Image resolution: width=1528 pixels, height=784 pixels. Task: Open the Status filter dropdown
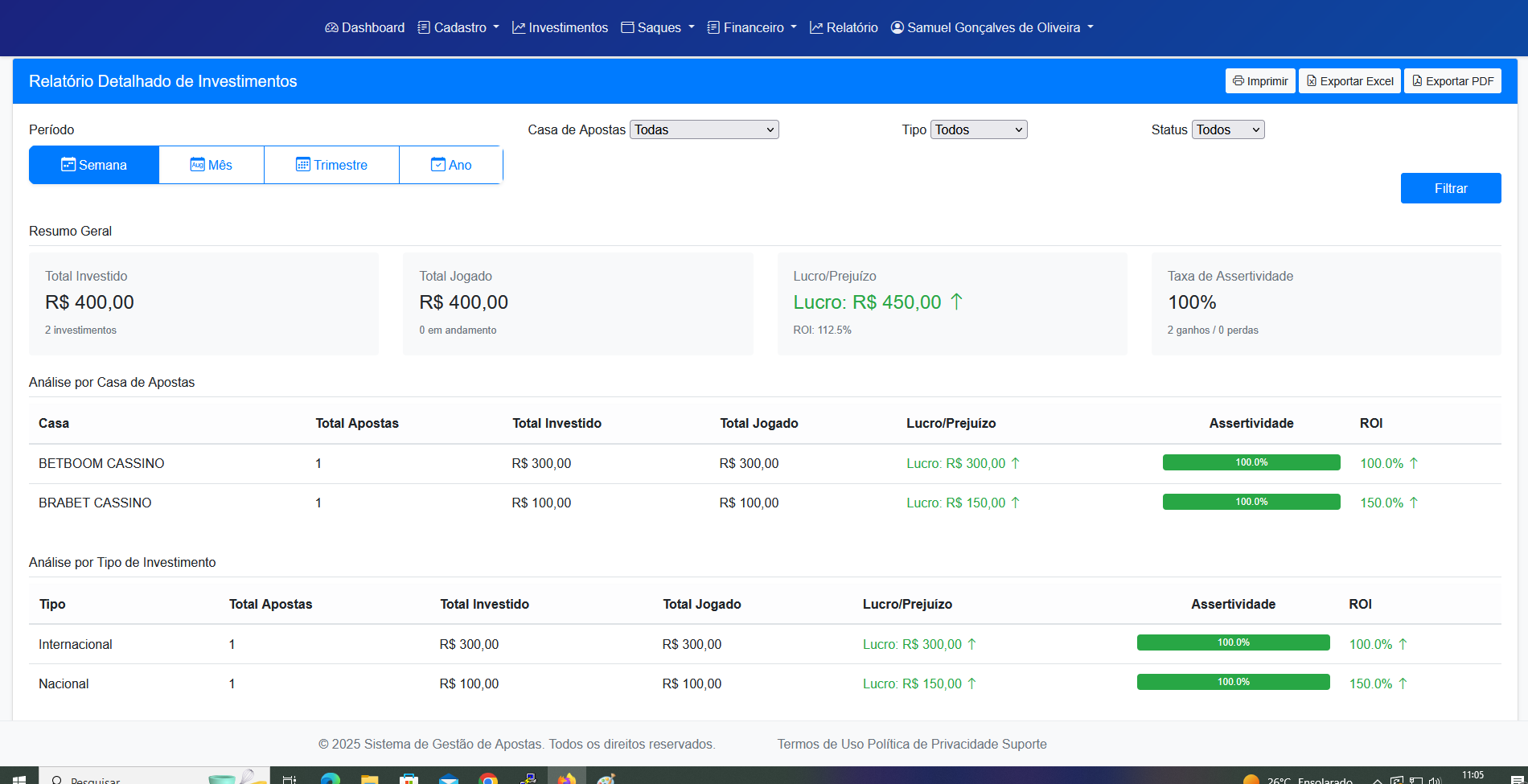1227,129
